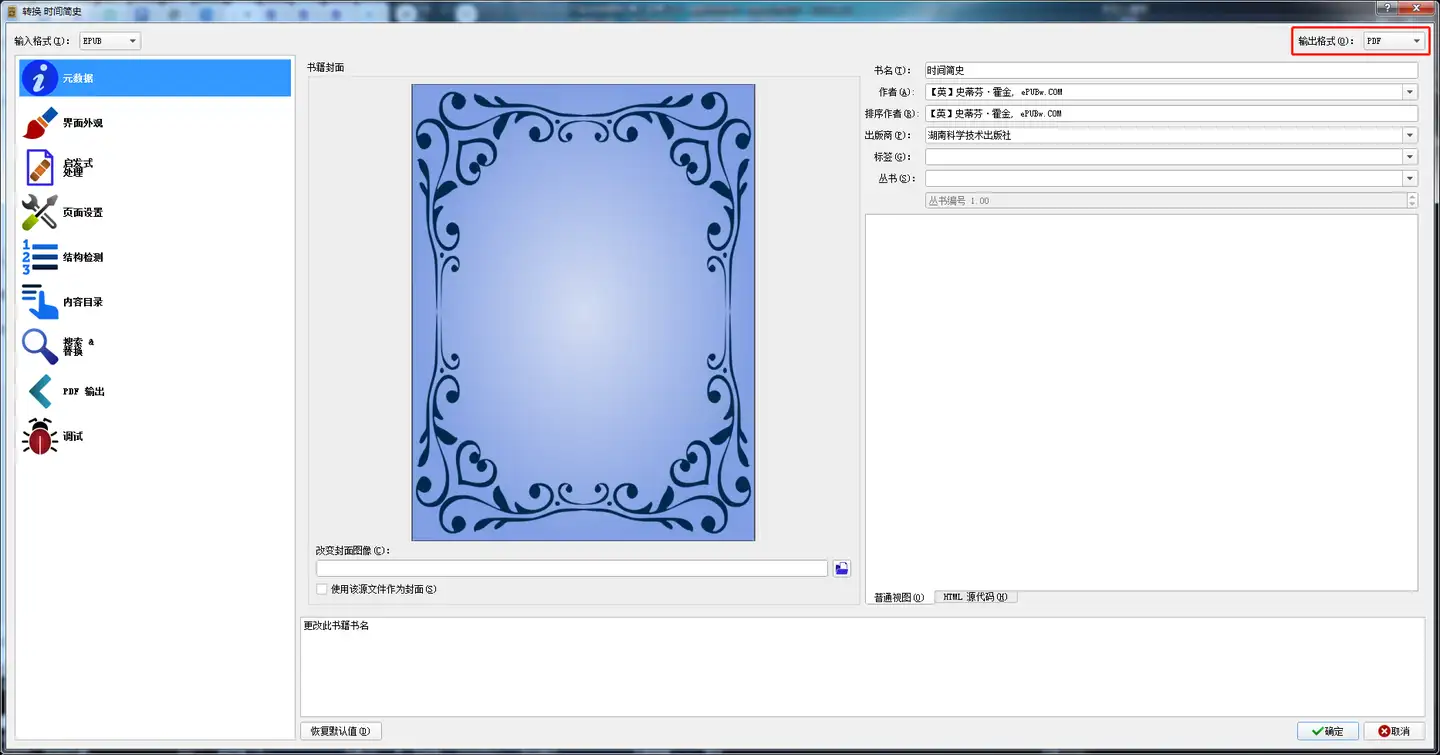Switch to 普通视图 tab
This screenshot has height=755, width=1440.
(x=899, y=598)
